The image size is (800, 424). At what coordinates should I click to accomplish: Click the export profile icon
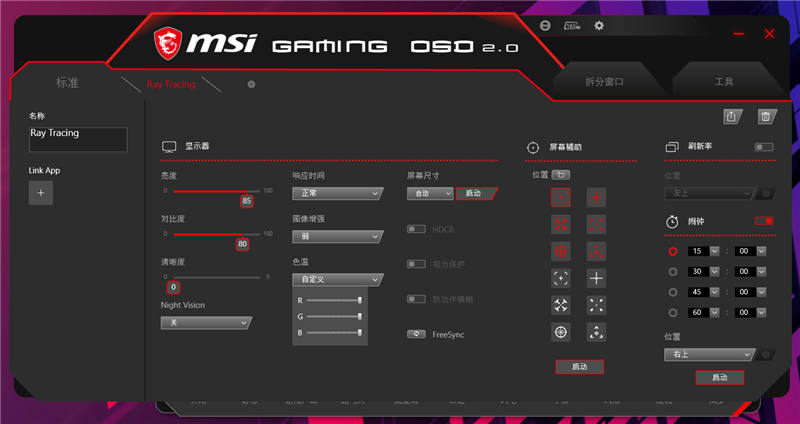click(x=732, y=117)
